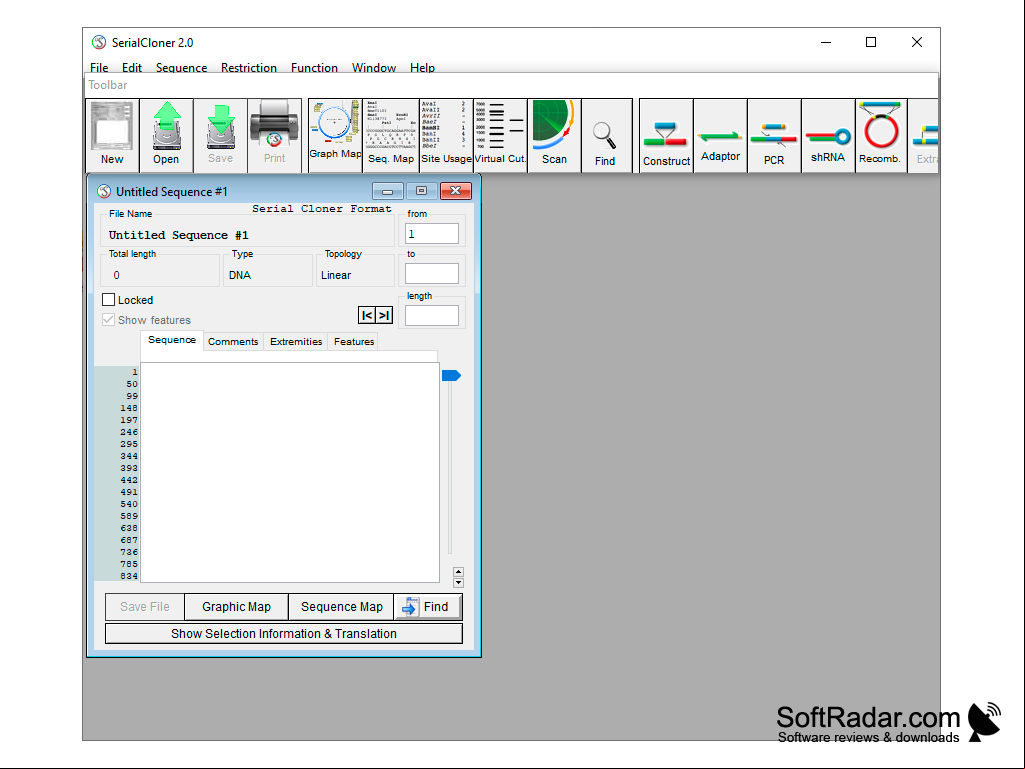This screenshot has width=1025, height=769.
Task: Click the Graphic Map button
Action: point(237,607)
